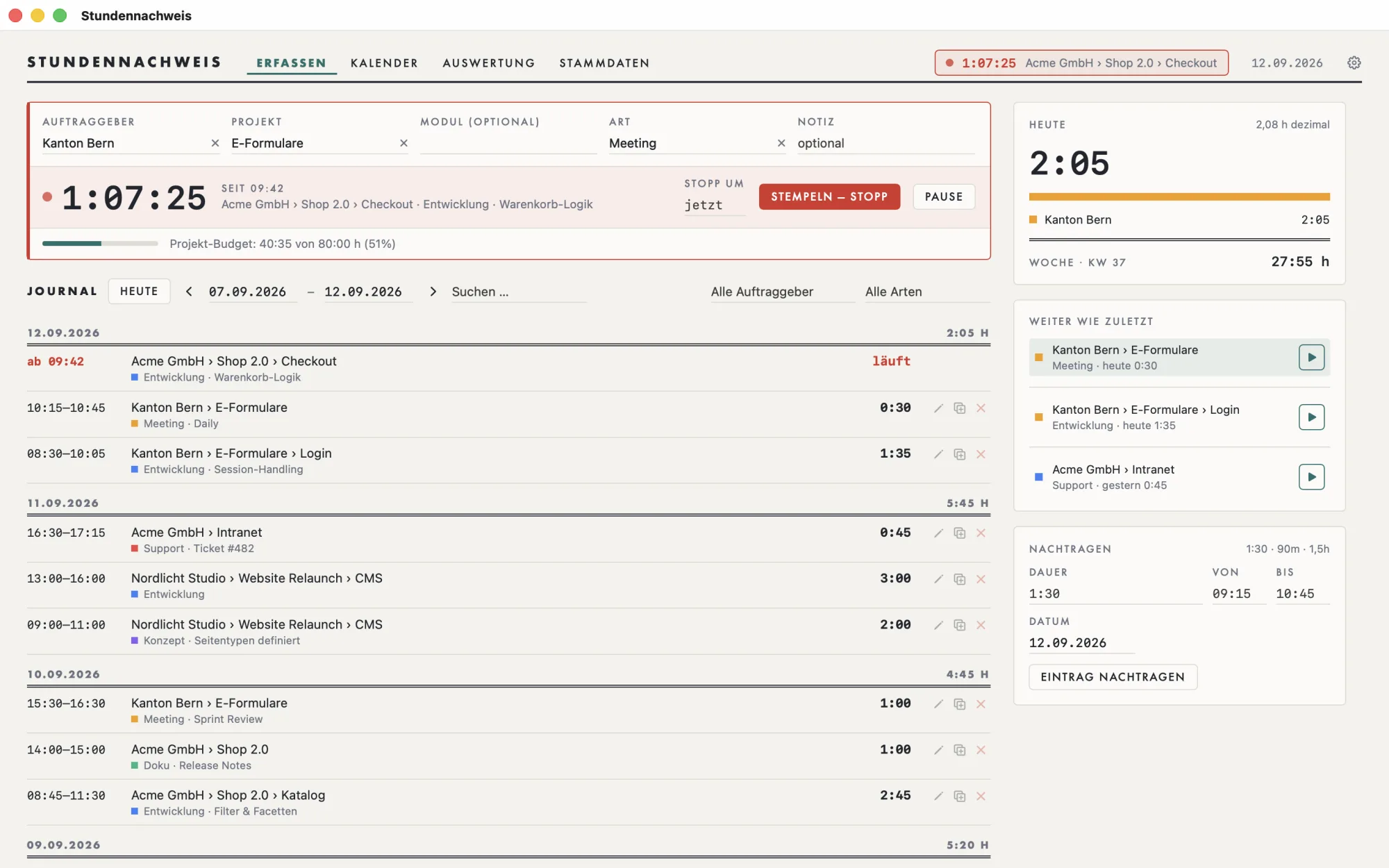The height and width of the screenshot is (868, 1389).
Task: Clear the Meeting Art field
Action: 781,143
